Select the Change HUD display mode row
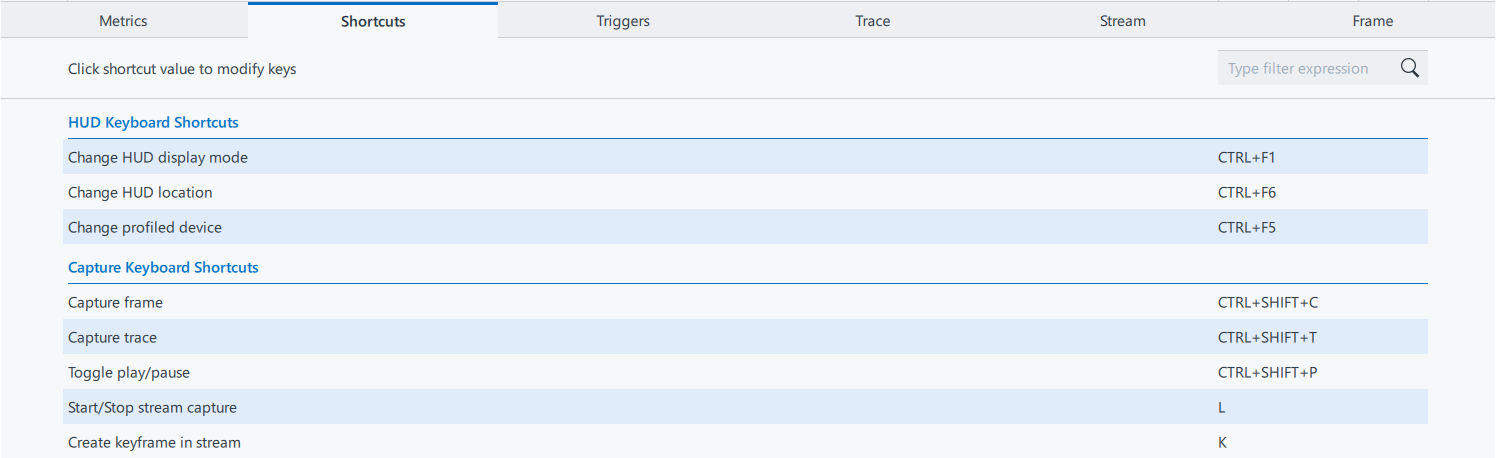This screenshot has width=1496, height=458. point(158,157)
